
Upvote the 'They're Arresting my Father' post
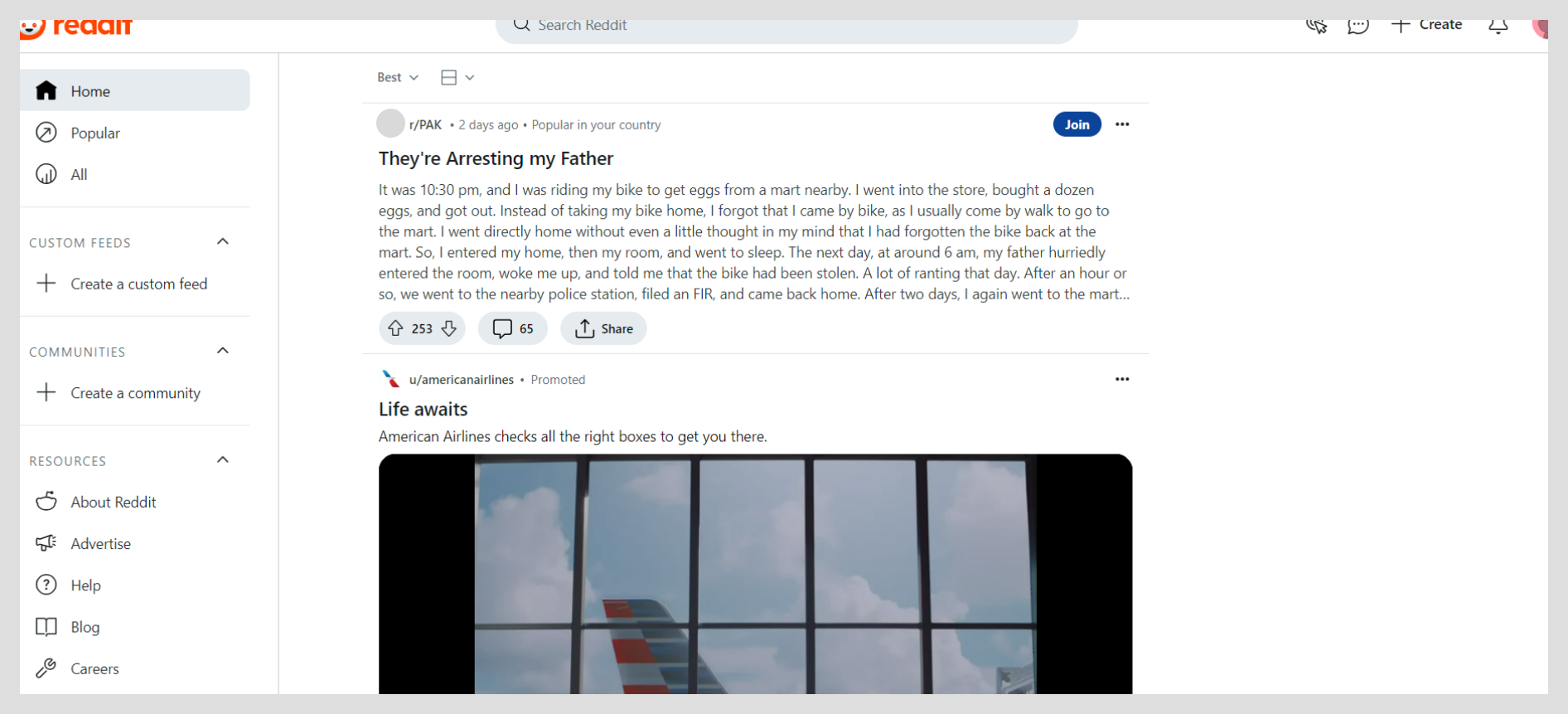coord(396,328)
